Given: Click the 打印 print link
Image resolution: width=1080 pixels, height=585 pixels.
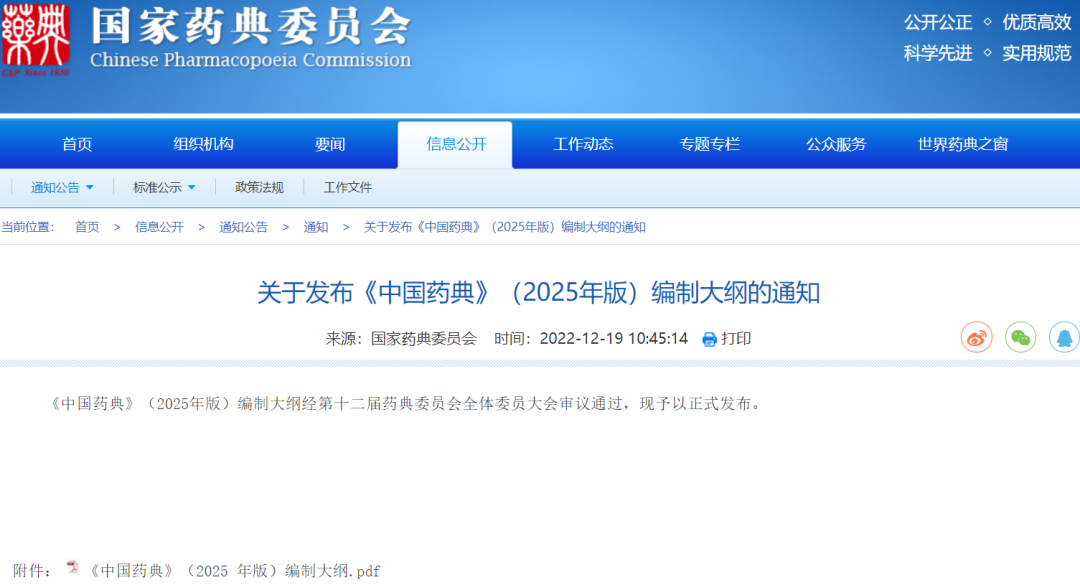Looking at the screenshot, I should coord(736,339).
